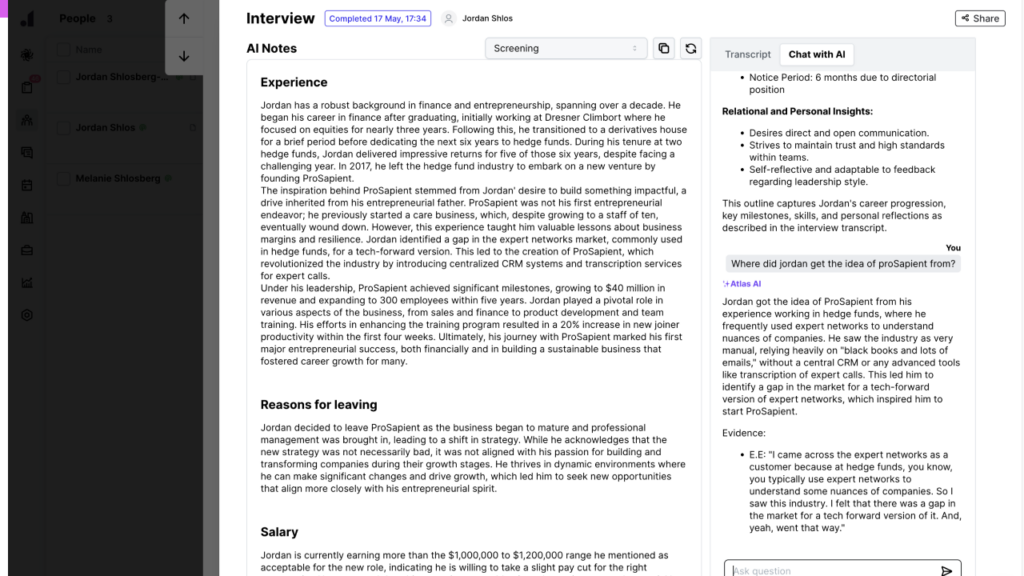Select all rows via Name header checkbox
Viewport: 1024px width, 576px height.
coord(64,49)
